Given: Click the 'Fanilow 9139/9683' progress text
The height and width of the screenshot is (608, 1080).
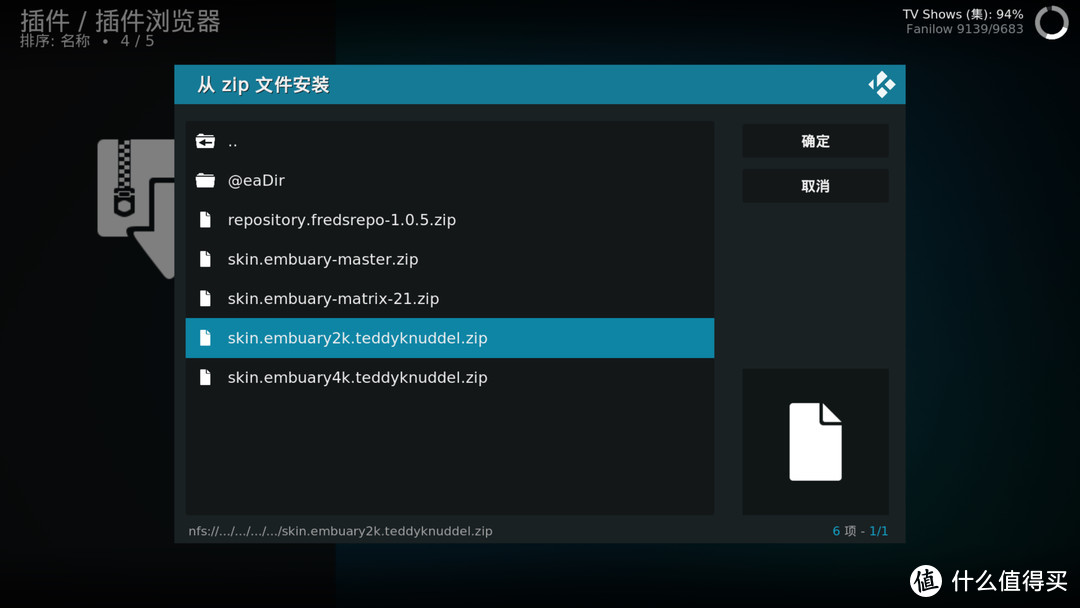Looking at the screenshot, I should pyautogui.click(x=964, y=29).
